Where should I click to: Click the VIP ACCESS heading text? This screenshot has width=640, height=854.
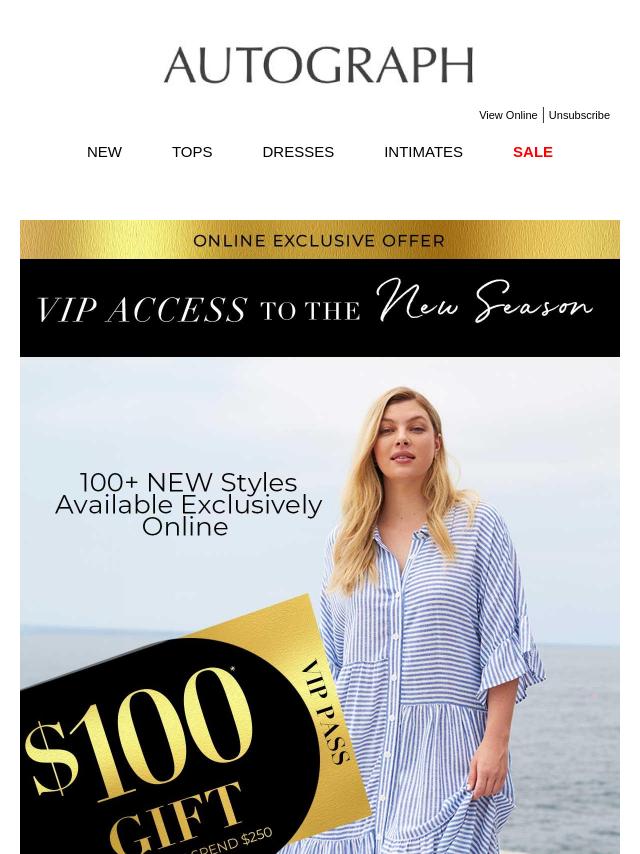coord(142,310)
